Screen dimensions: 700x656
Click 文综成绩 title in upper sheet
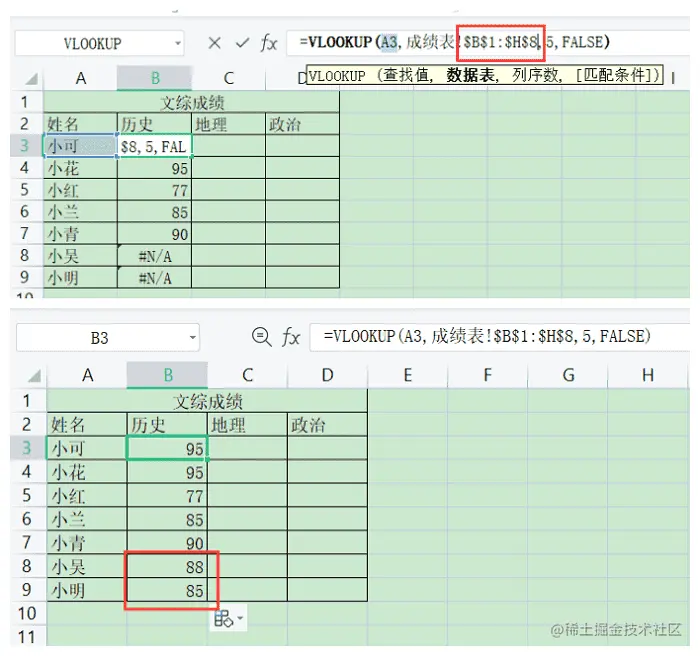pos(192,102)
